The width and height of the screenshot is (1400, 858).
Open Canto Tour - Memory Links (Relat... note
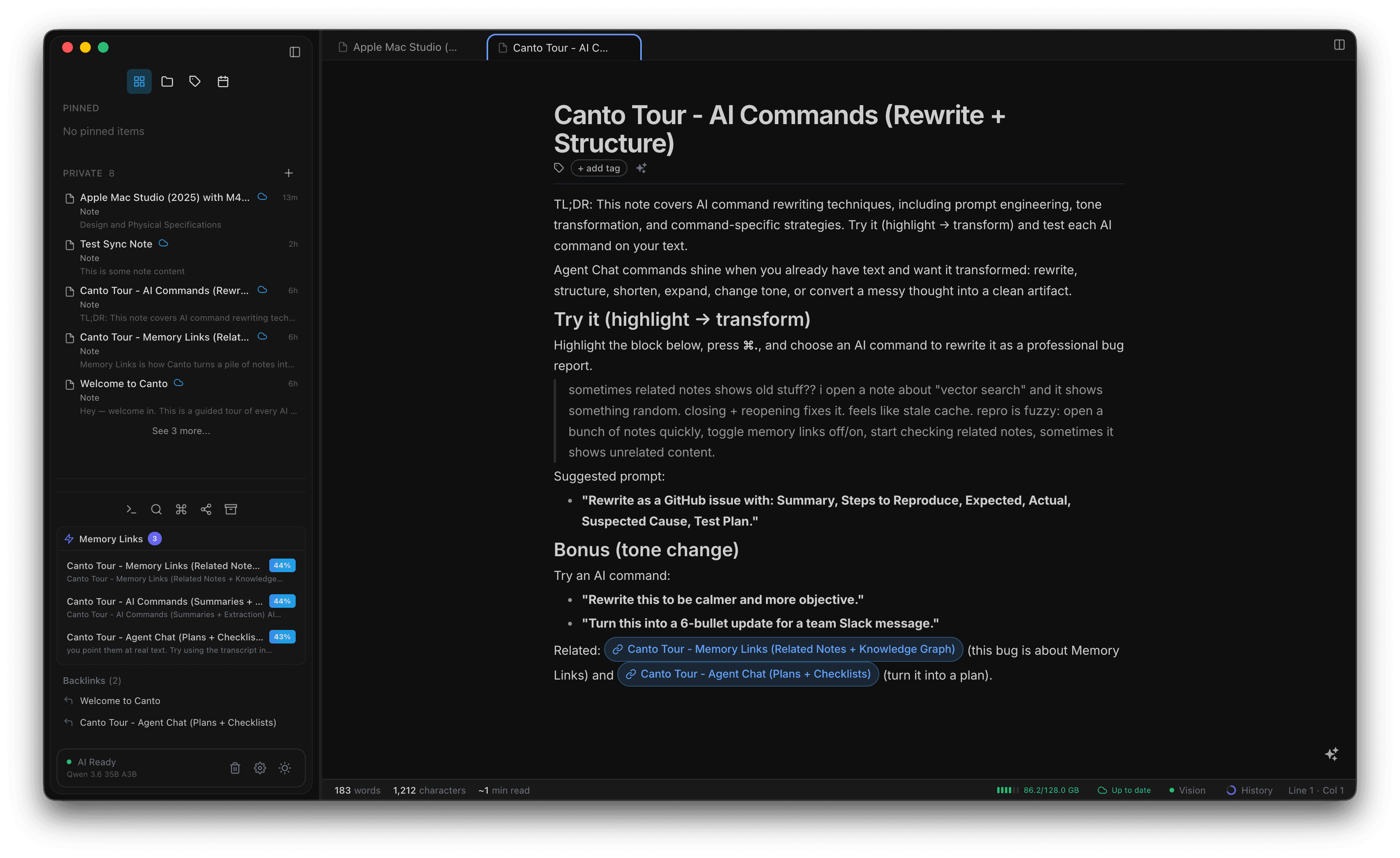[x=181, y=350]
